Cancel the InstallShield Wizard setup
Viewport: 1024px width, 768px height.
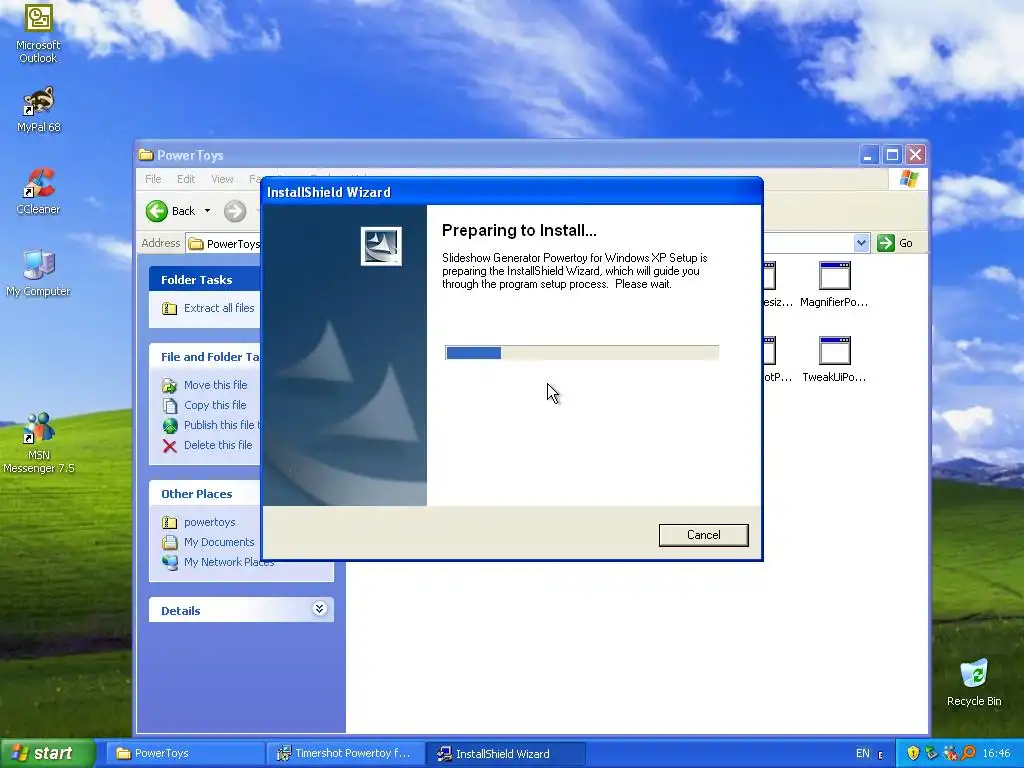pyautogui.click(x=703, y=535)
